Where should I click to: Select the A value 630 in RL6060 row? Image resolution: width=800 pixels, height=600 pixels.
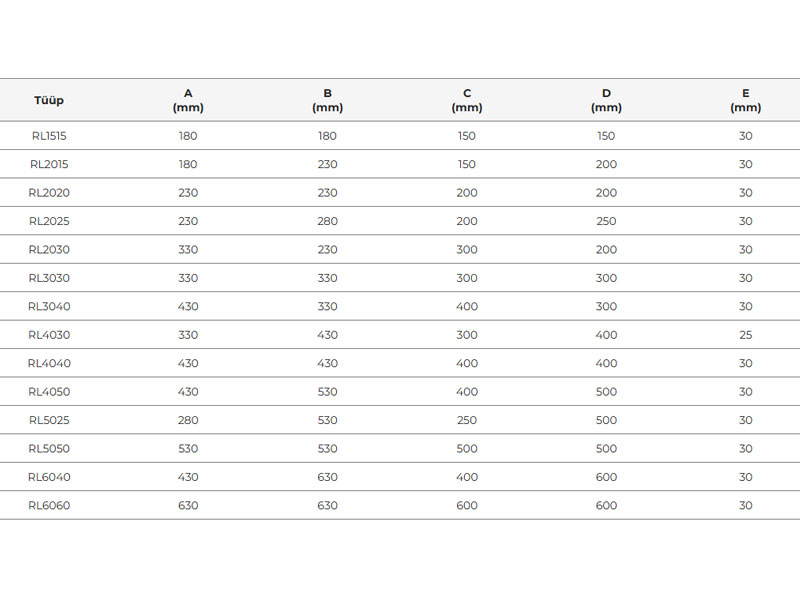point(188,506)
